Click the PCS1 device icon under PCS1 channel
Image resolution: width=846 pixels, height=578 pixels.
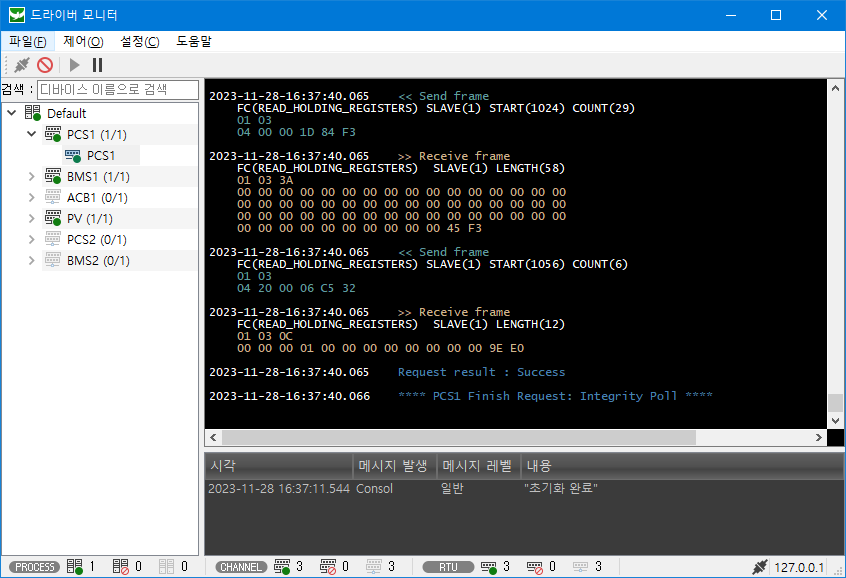(73, 155)
